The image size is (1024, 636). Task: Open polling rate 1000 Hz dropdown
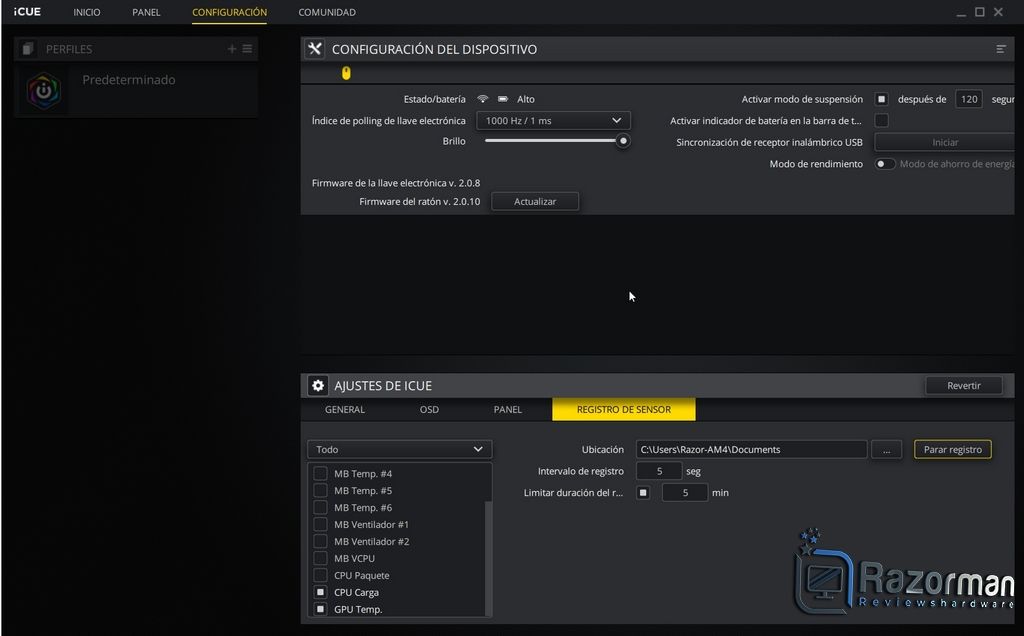(x=553, y=120)
